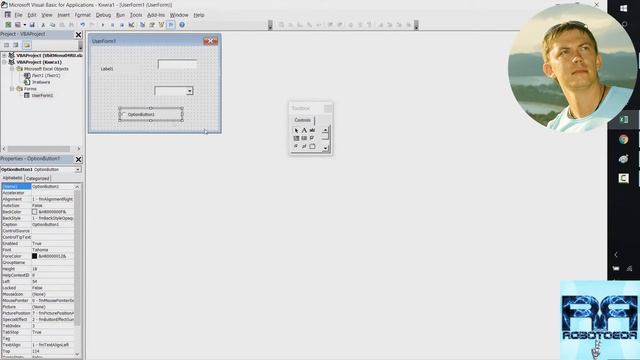Screen dimensions: 640x360
Task: Select Лист1 sheet in project tree
Action: (46, 76)
